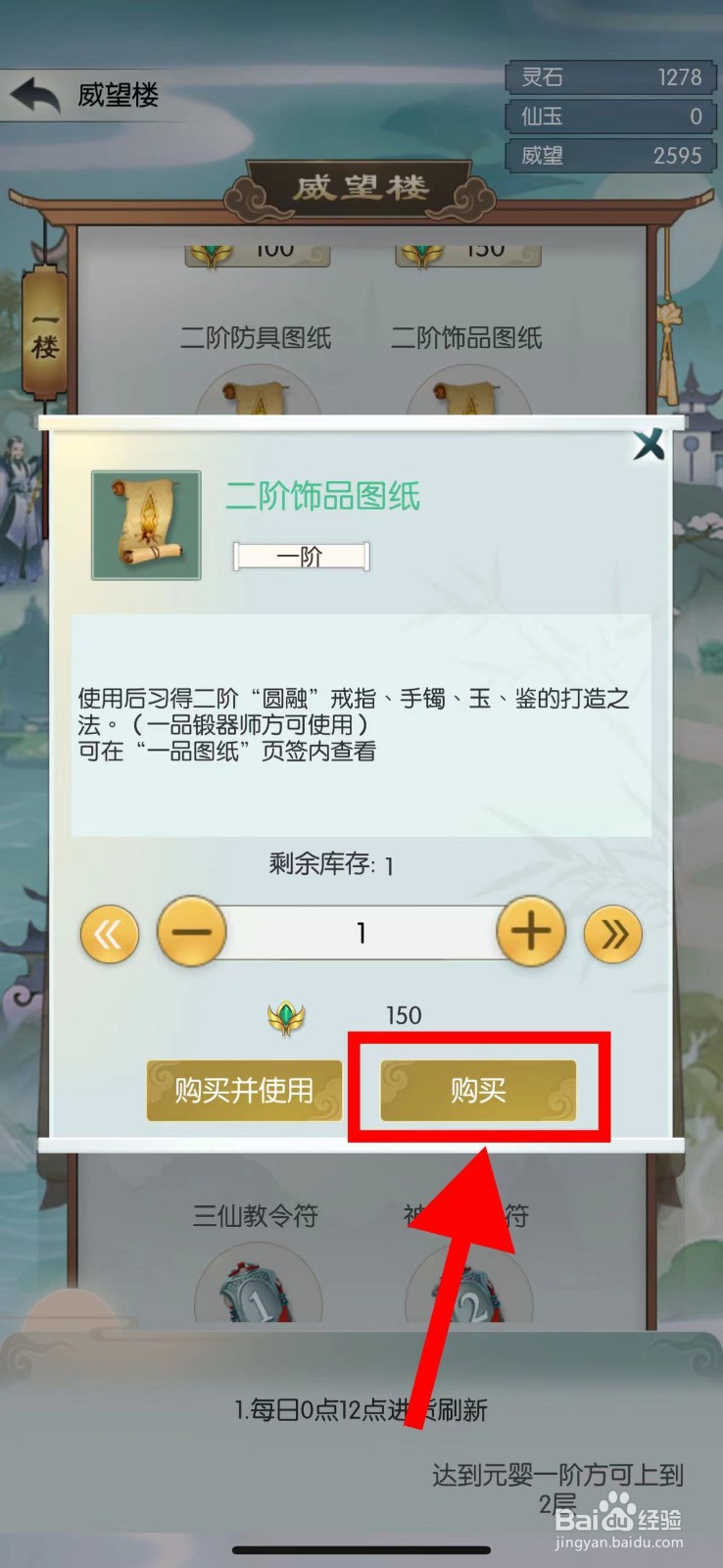The width and height of the screenshot is (723, 1568).
Task: Close the item popup with the X
Action: (x=649, y=445)
